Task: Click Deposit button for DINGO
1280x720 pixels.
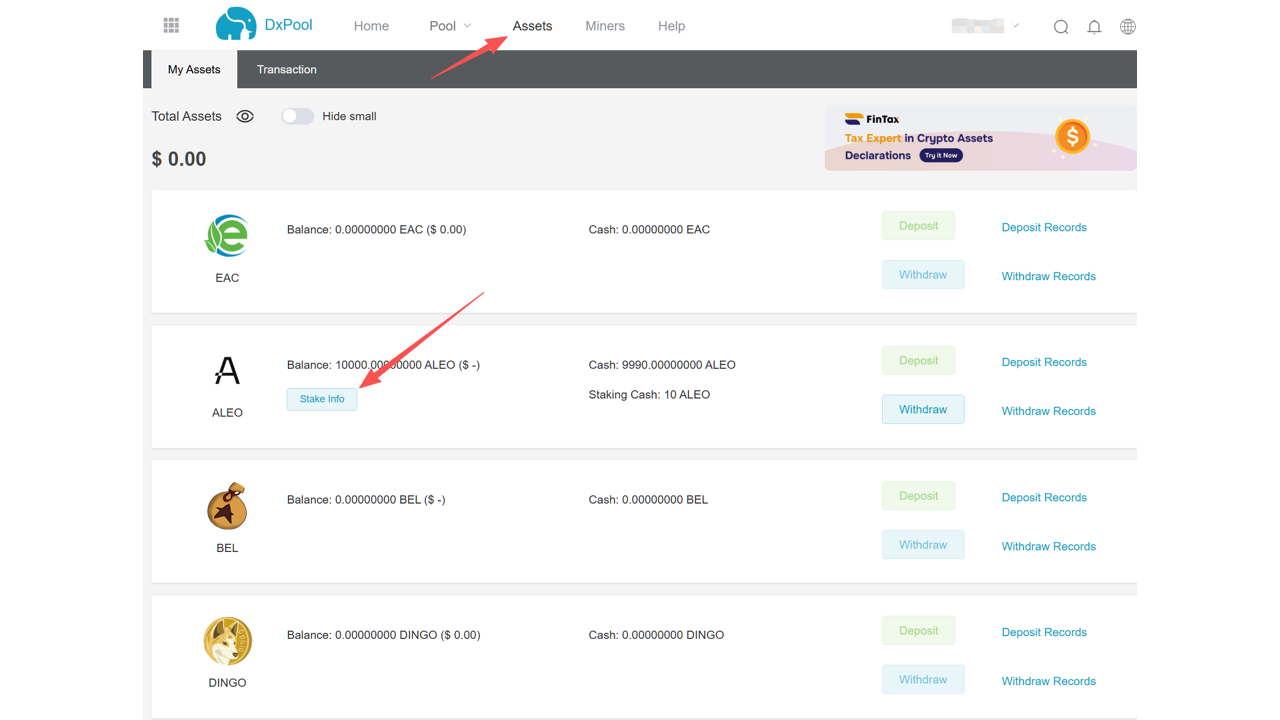Action: coord(918,631)
